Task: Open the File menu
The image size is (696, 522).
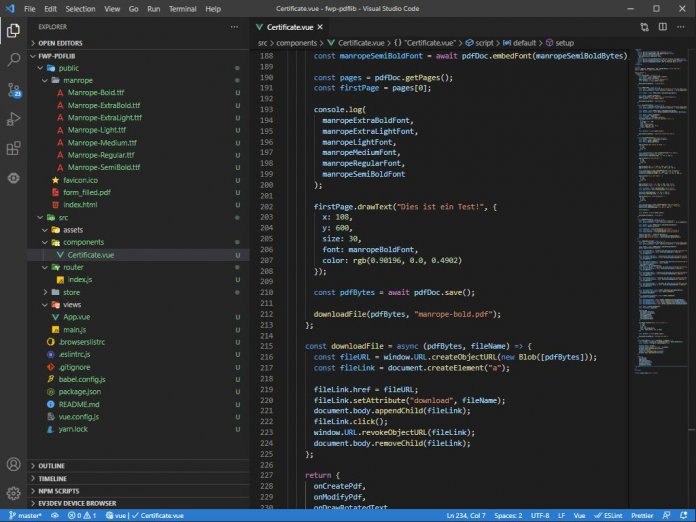Action: 30,9
